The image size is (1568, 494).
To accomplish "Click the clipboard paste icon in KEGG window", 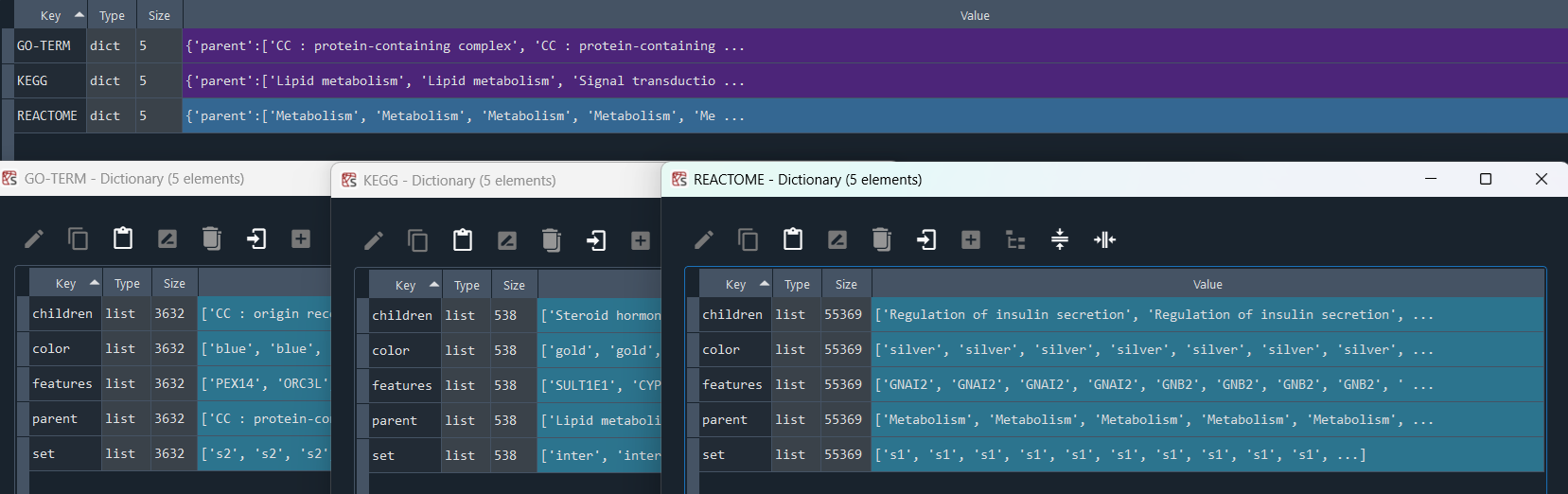I will point(463,240).
